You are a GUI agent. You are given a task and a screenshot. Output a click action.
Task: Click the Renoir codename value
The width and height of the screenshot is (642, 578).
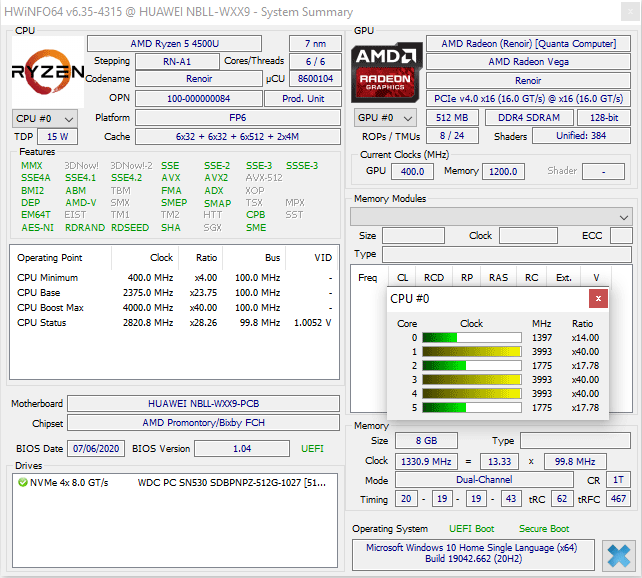(x=199, y=79)
